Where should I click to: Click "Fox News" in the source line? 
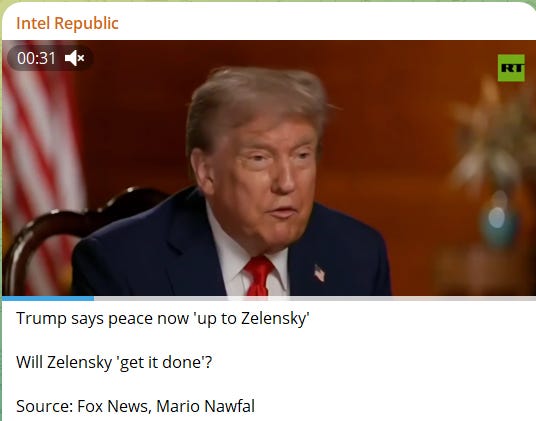(112, 406)
